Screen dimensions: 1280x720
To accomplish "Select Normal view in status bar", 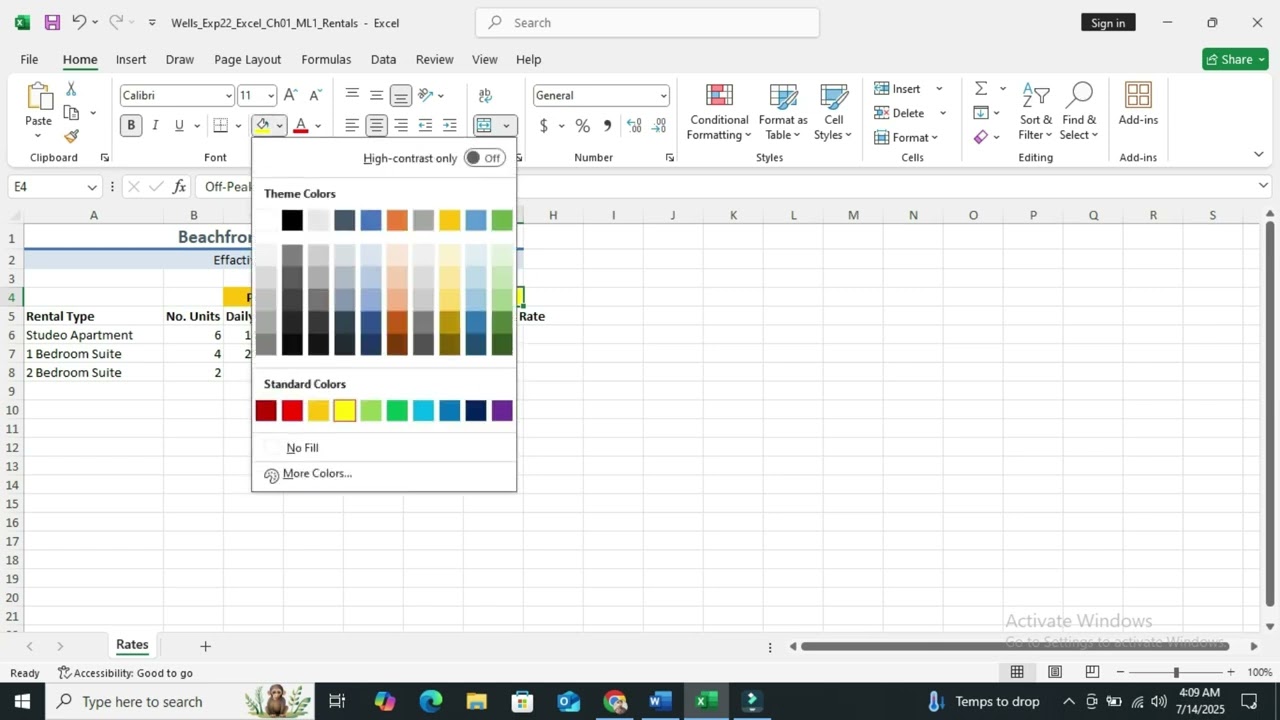I will pos(1017,672).
